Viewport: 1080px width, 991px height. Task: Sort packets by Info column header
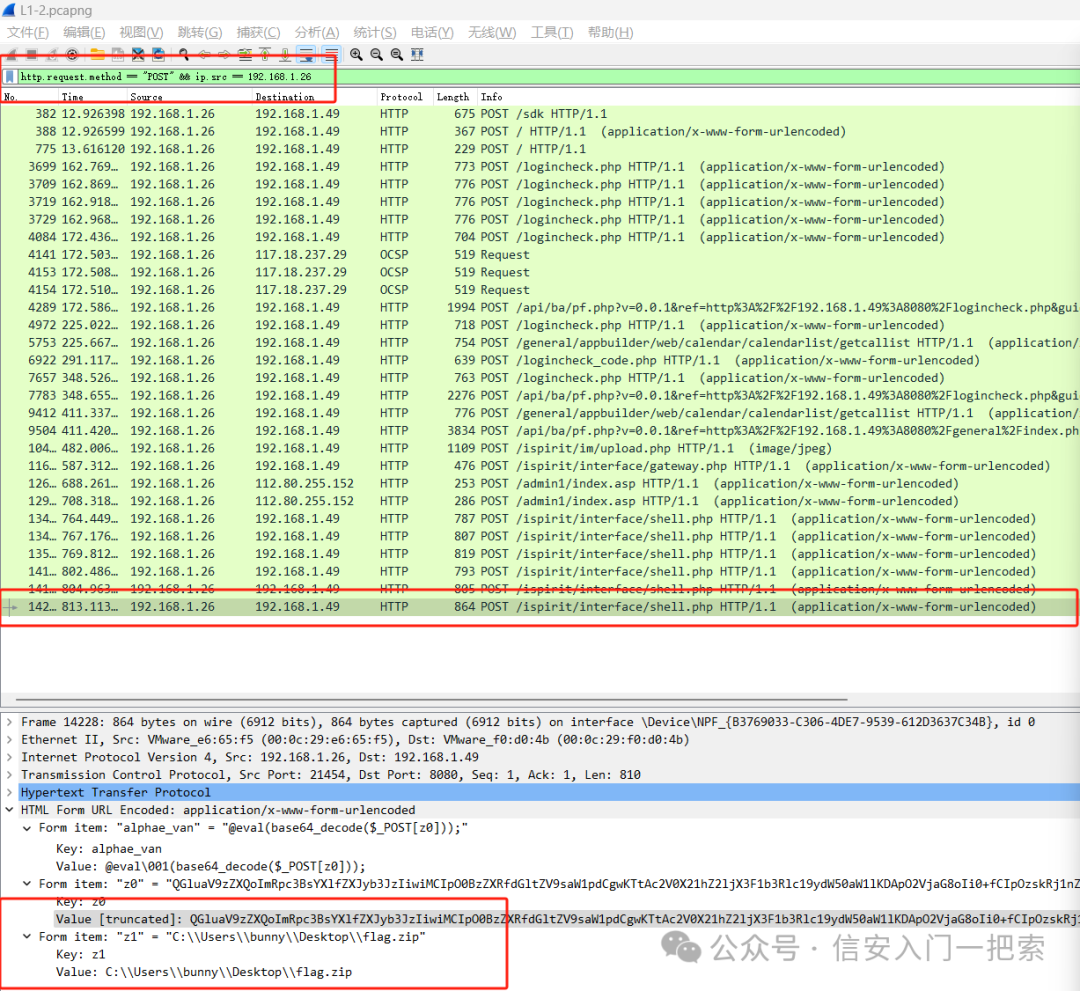pyautogui.click(x=778, y=97)
